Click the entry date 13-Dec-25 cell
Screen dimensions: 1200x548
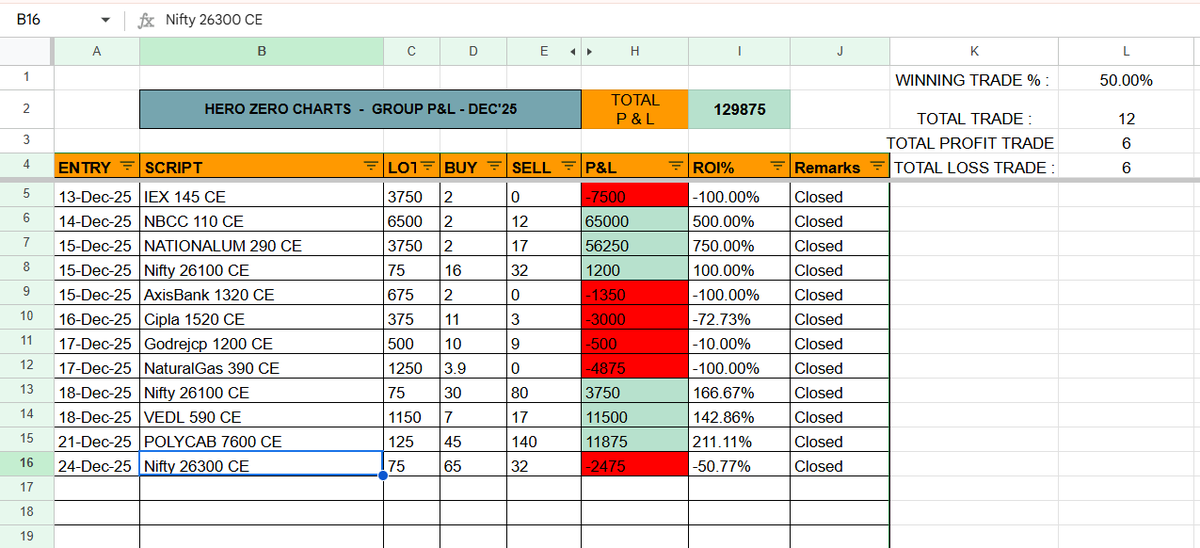click(x=96, y=196)
